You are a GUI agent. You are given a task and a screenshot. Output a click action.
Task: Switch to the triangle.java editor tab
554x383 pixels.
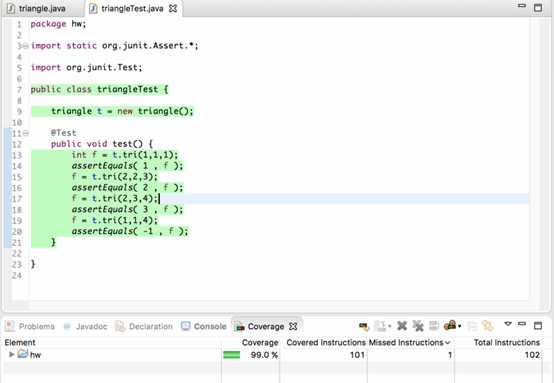coord(42,8)
